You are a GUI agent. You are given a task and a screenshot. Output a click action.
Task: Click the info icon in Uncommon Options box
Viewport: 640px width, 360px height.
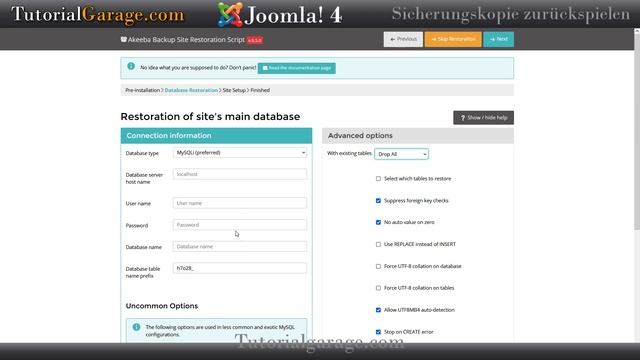tap(136, 327)
